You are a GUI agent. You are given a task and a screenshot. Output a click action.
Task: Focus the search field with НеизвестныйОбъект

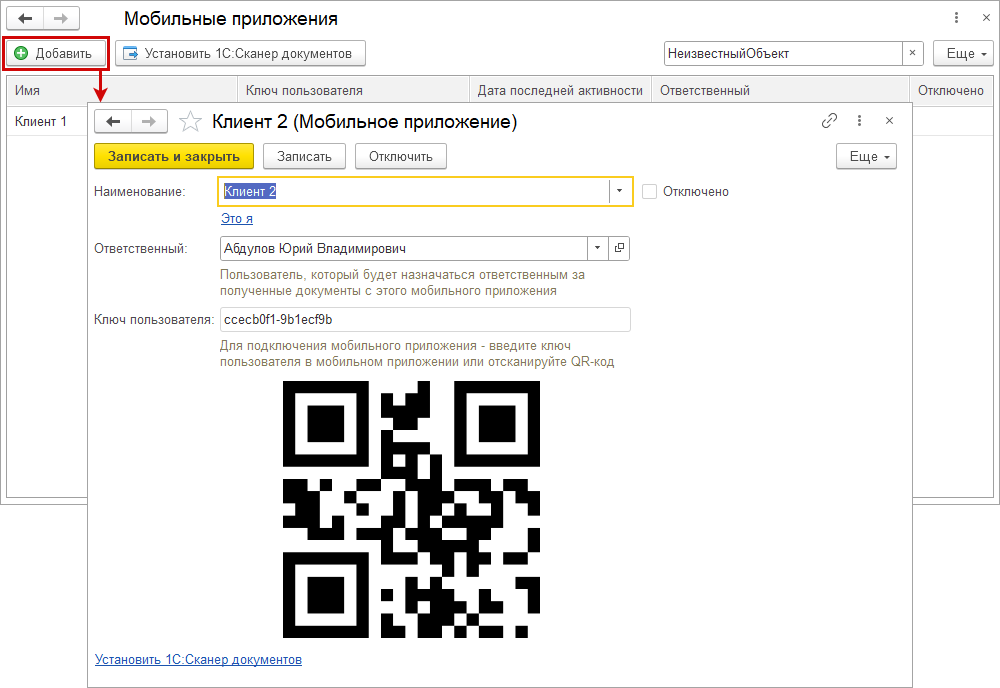783,54
